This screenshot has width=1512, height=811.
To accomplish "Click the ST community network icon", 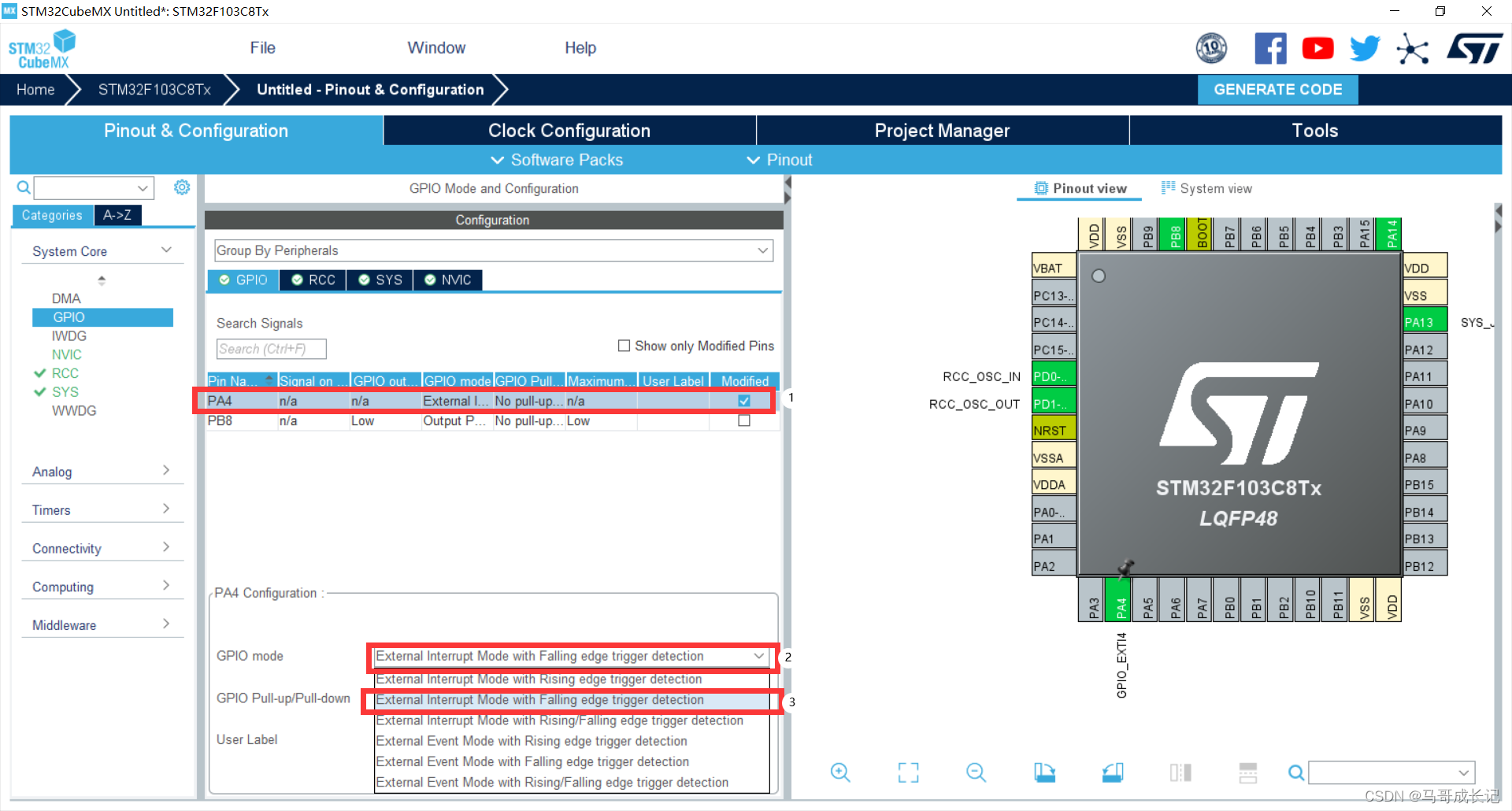I will (1413, 49).
